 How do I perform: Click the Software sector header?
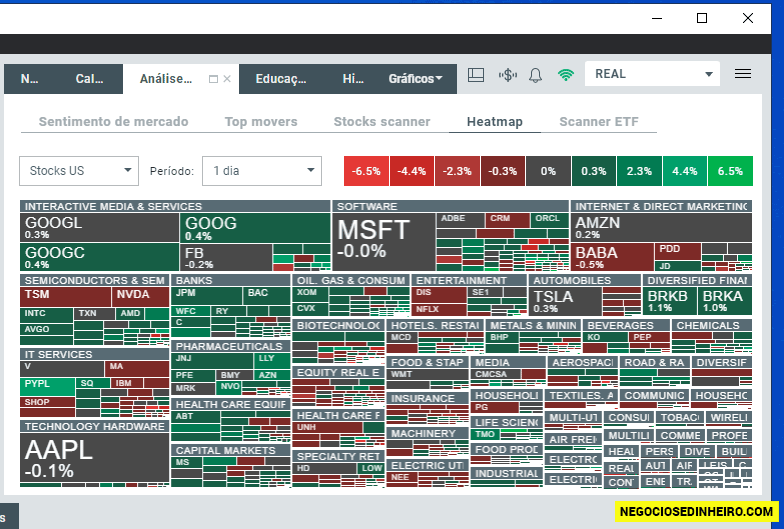450,206
